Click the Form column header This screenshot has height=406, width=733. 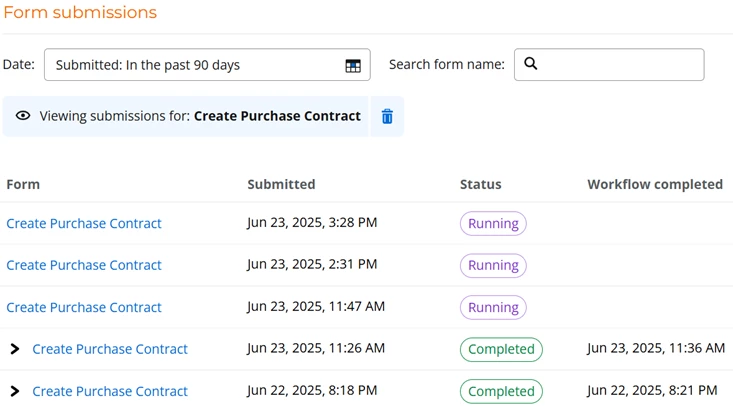coord(23,184)
